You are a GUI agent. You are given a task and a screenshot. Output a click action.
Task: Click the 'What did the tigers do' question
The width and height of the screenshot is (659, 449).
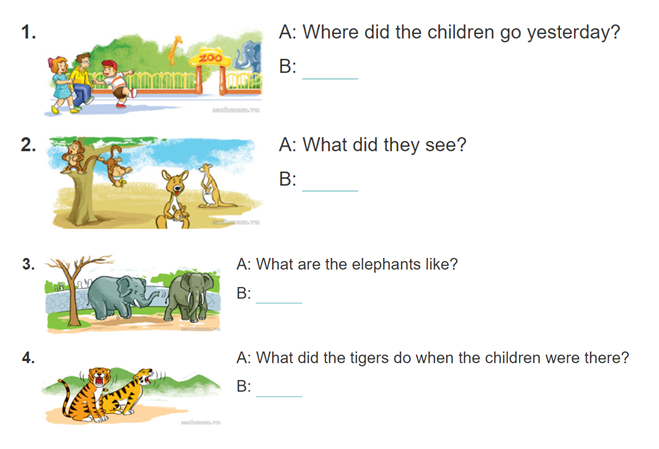tap(432, 357)
